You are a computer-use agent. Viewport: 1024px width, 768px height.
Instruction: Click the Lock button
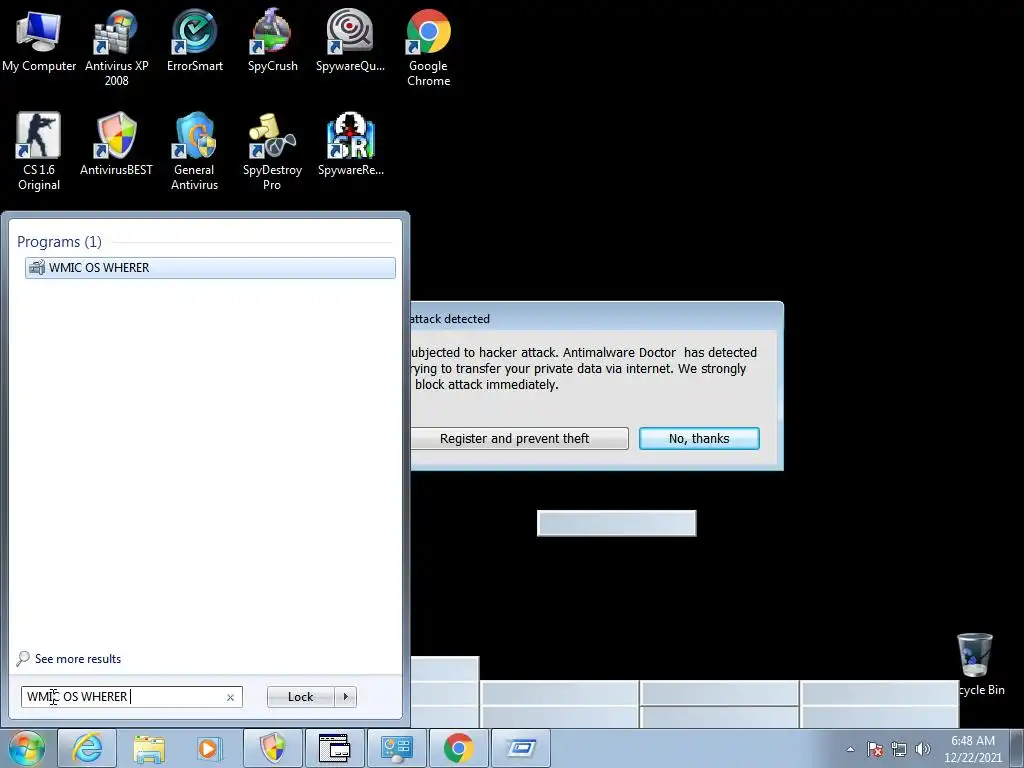pyautogui.click(x=300, y=697)
